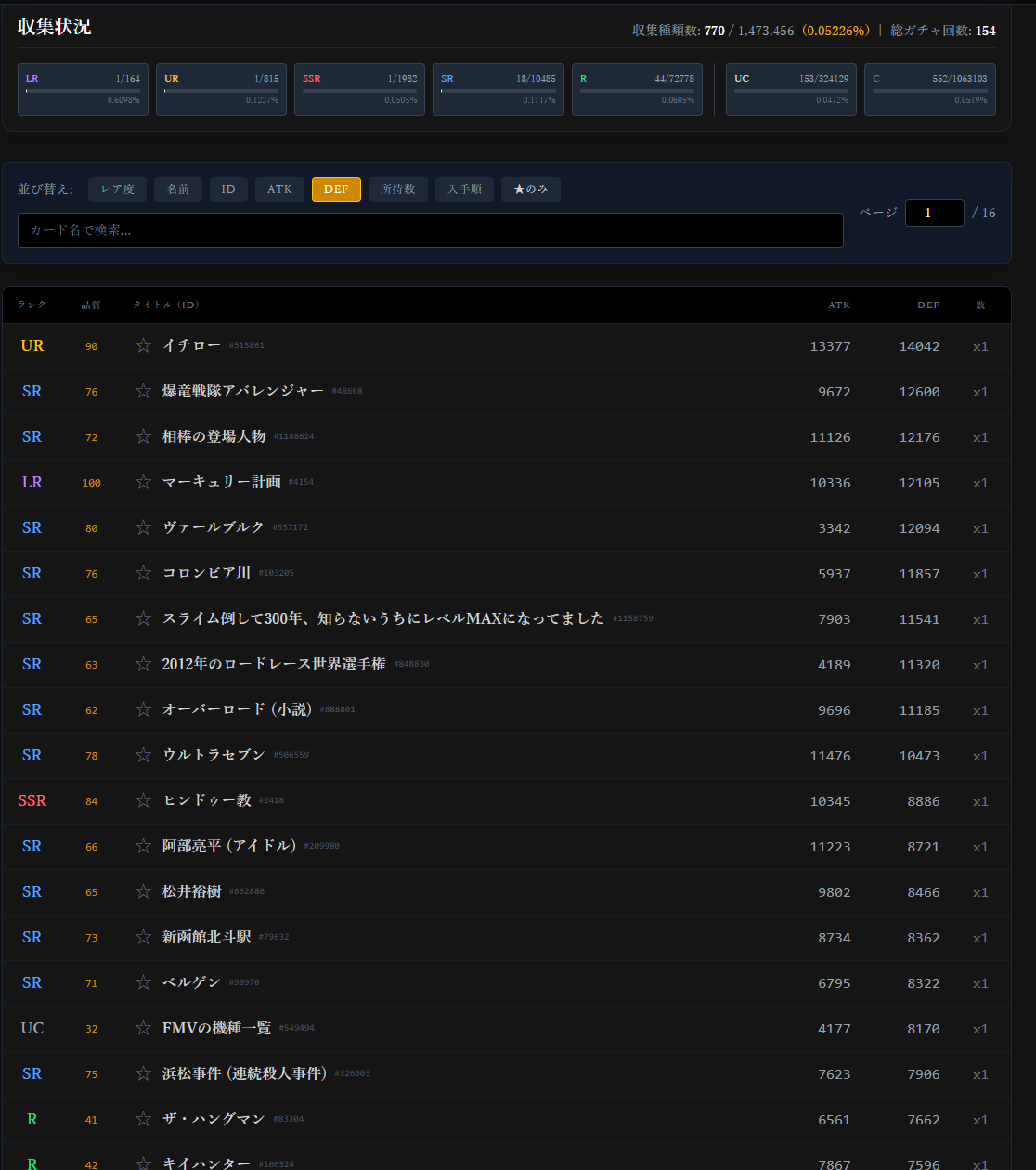
Task: Toggle the ★のみ favorites filter
Action: [530, 189]
